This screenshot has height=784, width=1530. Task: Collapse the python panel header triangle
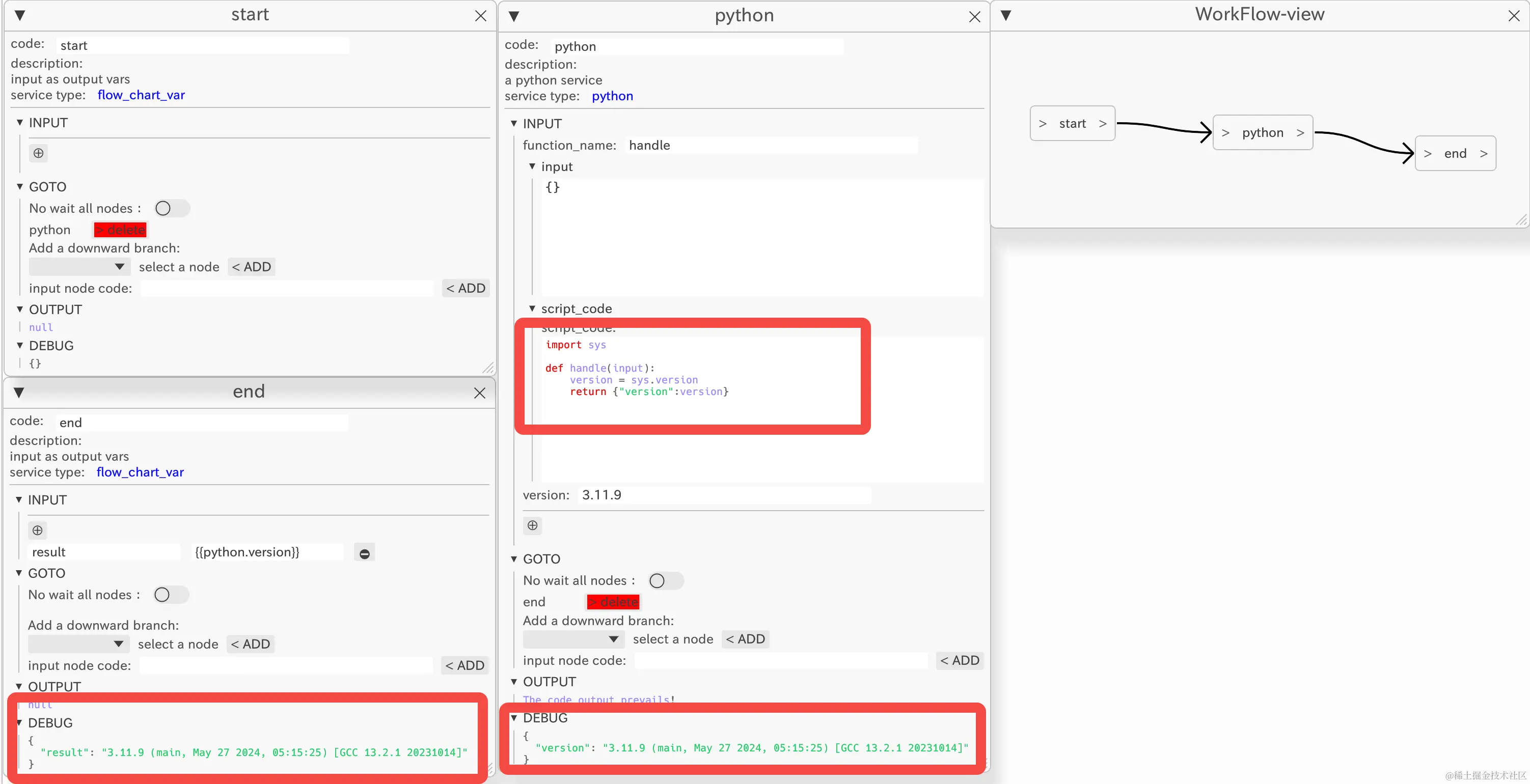click(x=514, y=16)
